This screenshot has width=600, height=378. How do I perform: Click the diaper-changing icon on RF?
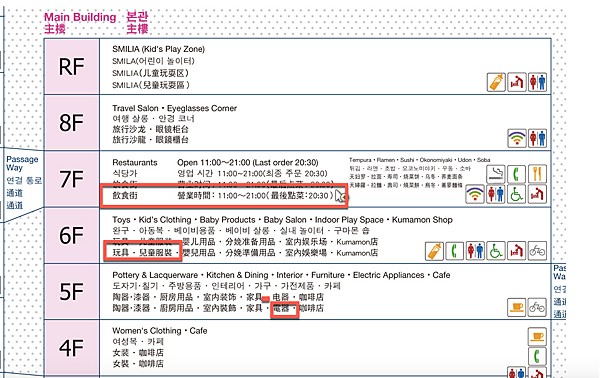517,82
